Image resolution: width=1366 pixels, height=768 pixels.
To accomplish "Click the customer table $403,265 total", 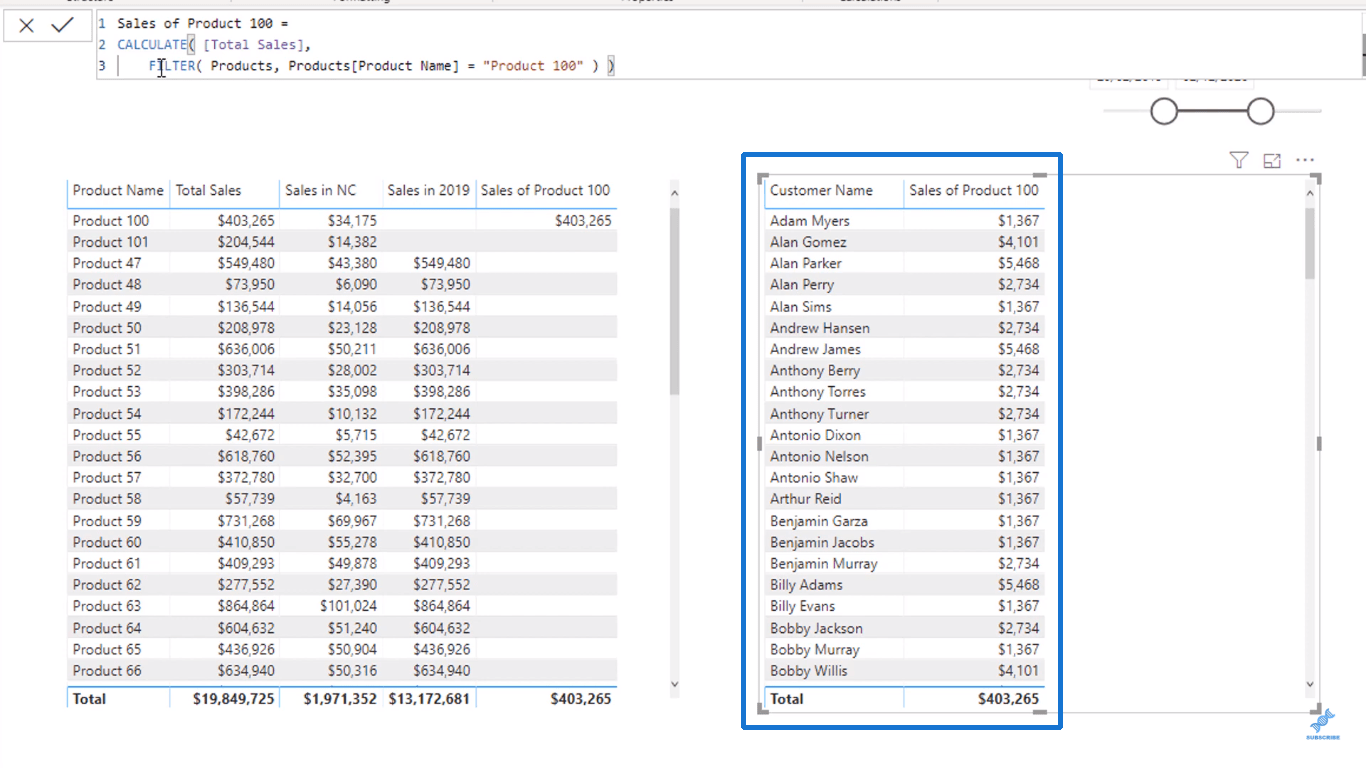I will [x=1008, y=699].
